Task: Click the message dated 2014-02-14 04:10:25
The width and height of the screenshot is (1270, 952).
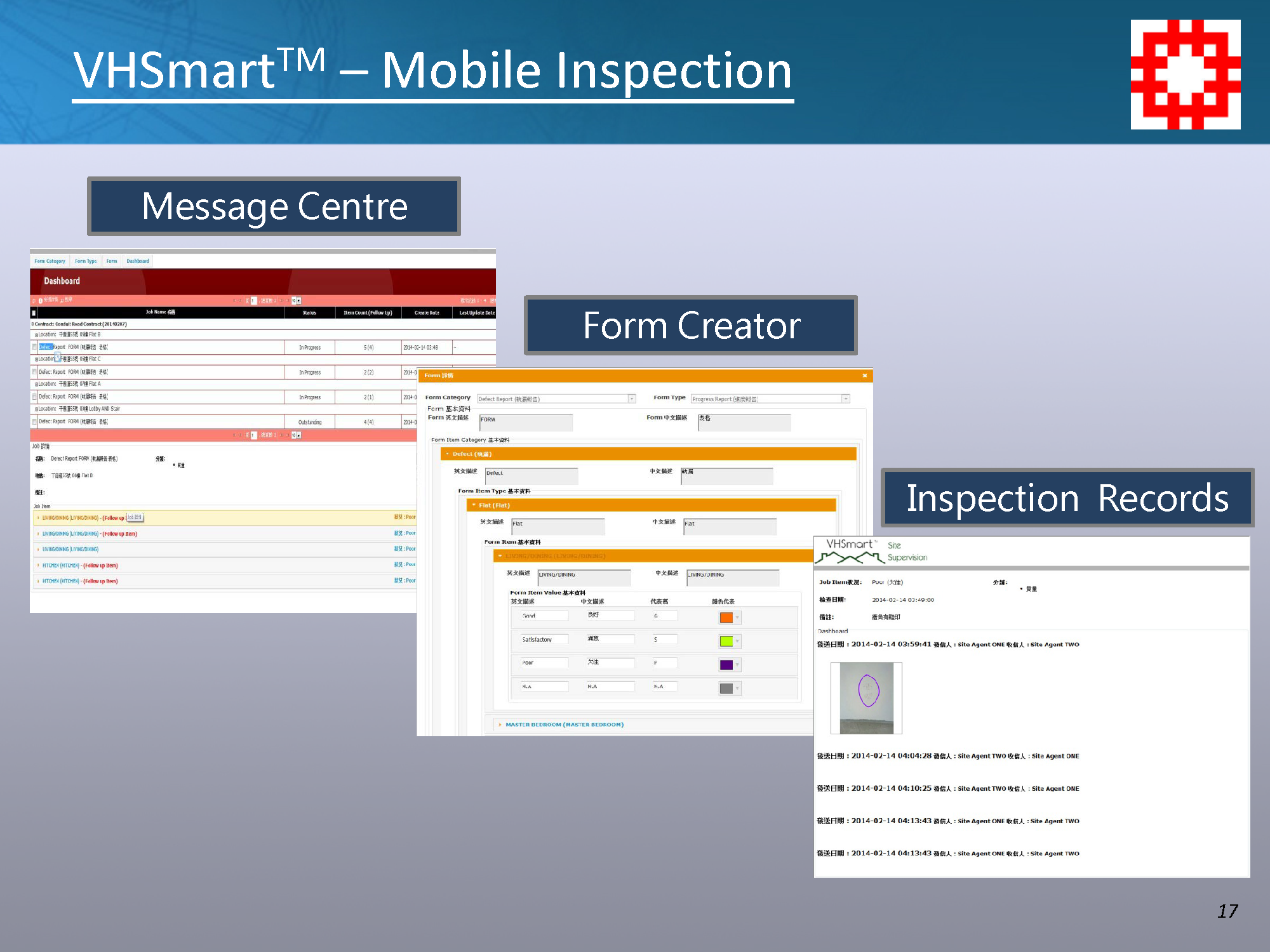Action: pos(948,788)
